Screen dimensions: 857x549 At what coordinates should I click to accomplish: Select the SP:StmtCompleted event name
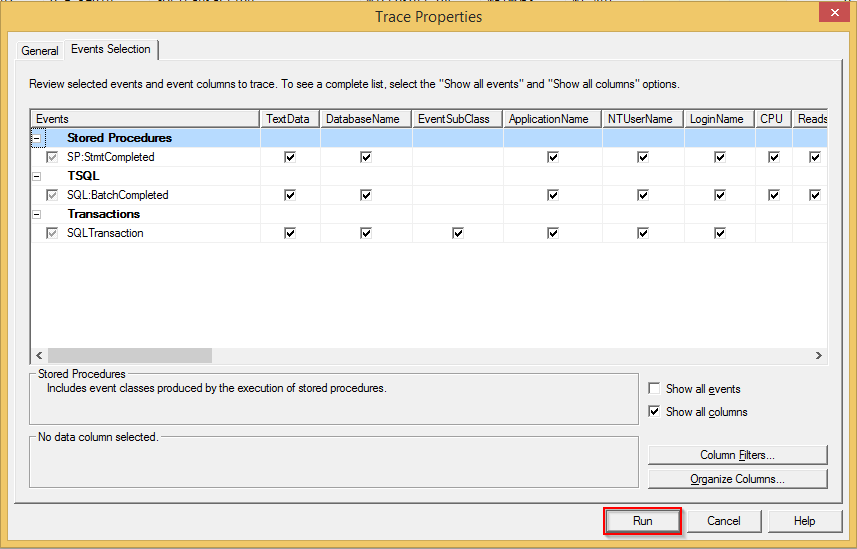click(110, 157)
